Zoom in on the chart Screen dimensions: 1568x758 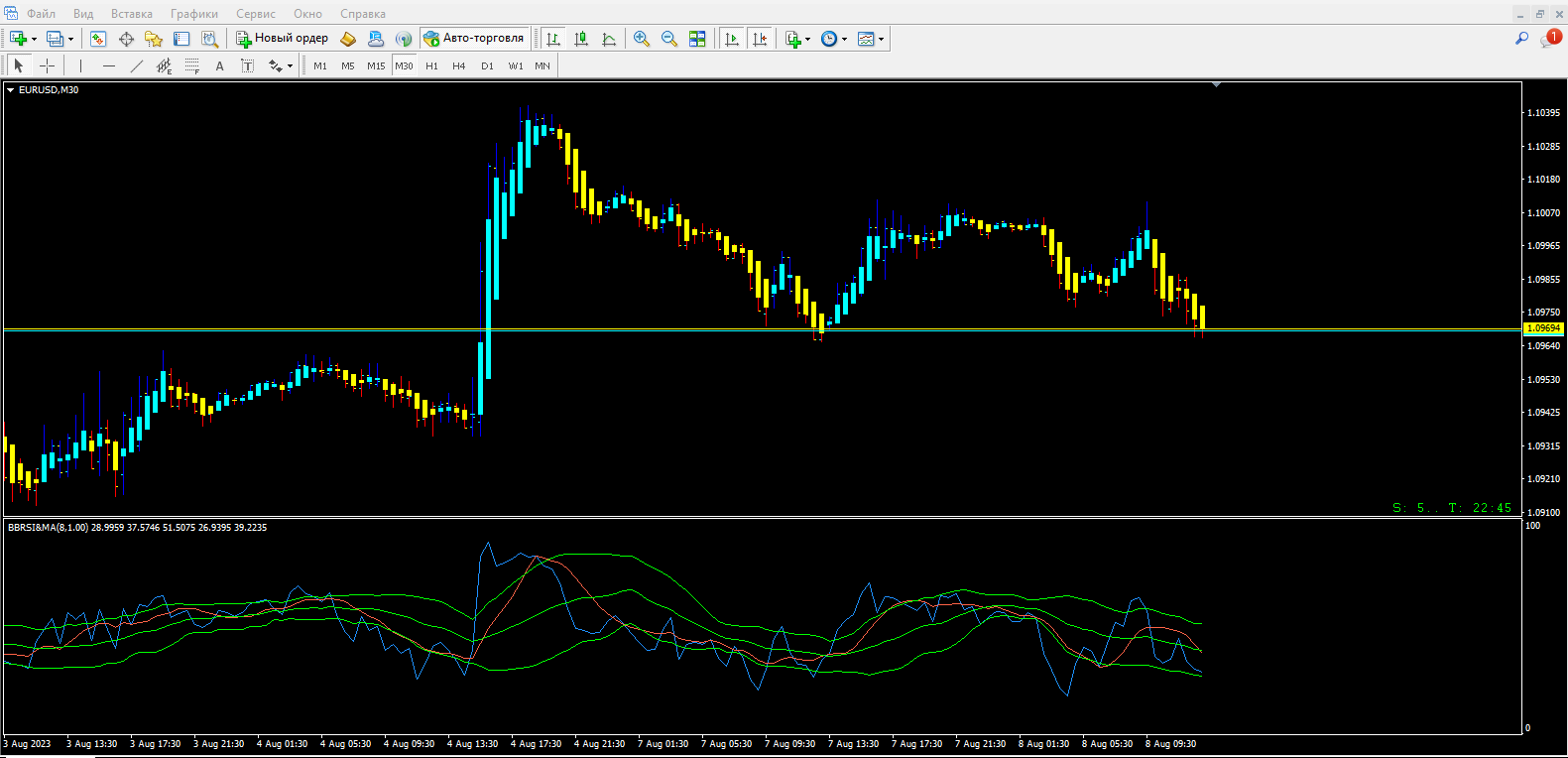coord(642,39)
